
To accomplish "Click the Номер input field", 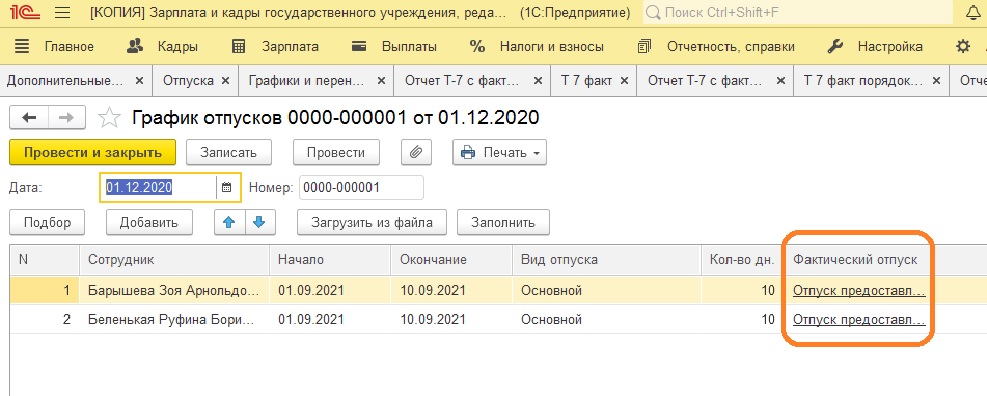I will pyautogui.click(x=361, y=187).
